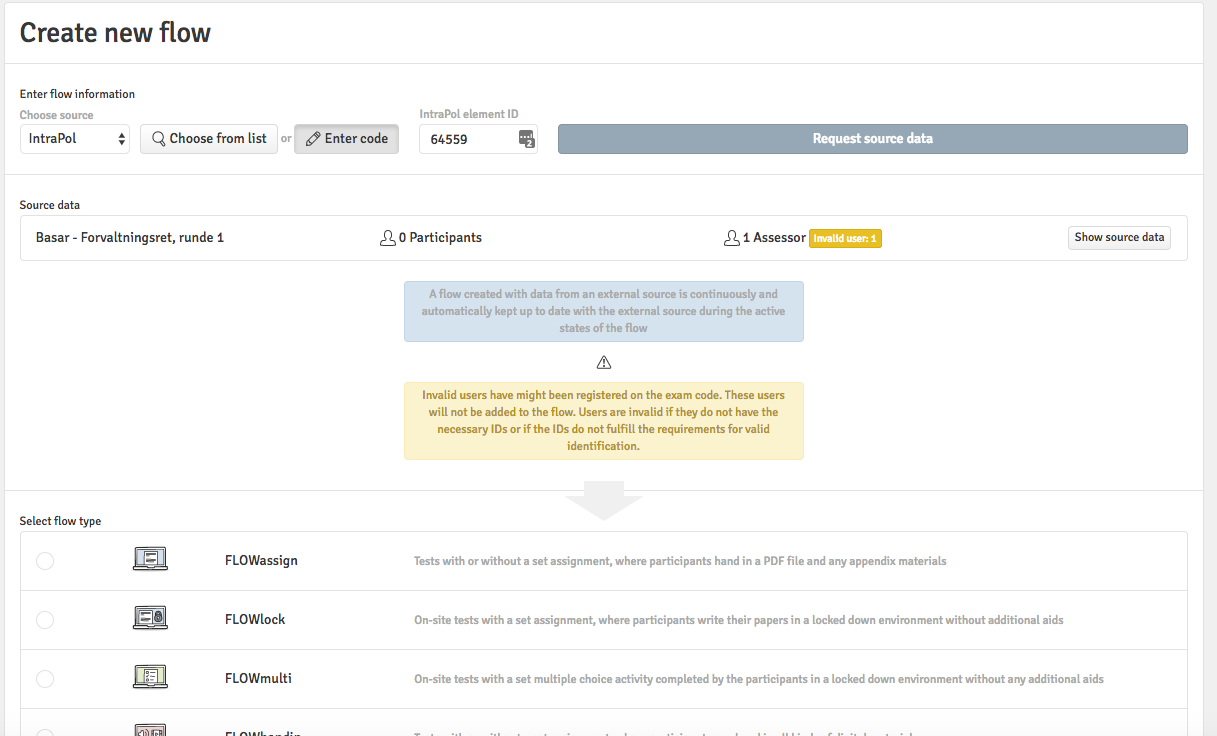
Task: Click the password manager icon in ID field
Action: [526, 139]
